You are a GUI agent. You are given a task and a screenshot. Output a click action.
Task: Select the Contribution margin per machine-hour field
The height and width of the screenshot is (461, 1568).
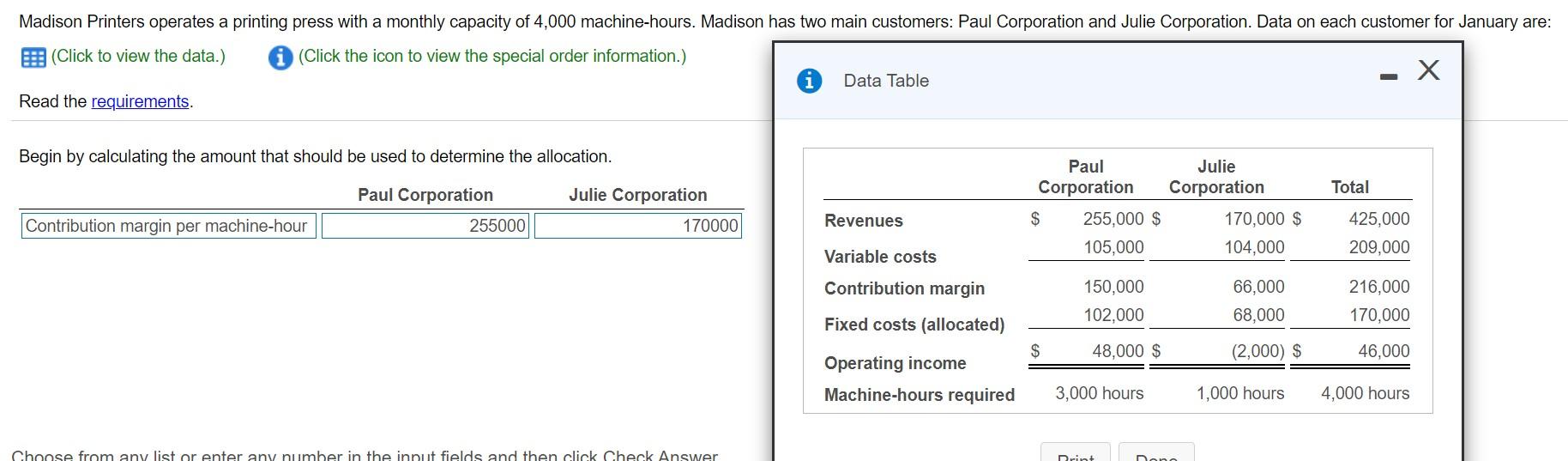click(x=169, y=226)
